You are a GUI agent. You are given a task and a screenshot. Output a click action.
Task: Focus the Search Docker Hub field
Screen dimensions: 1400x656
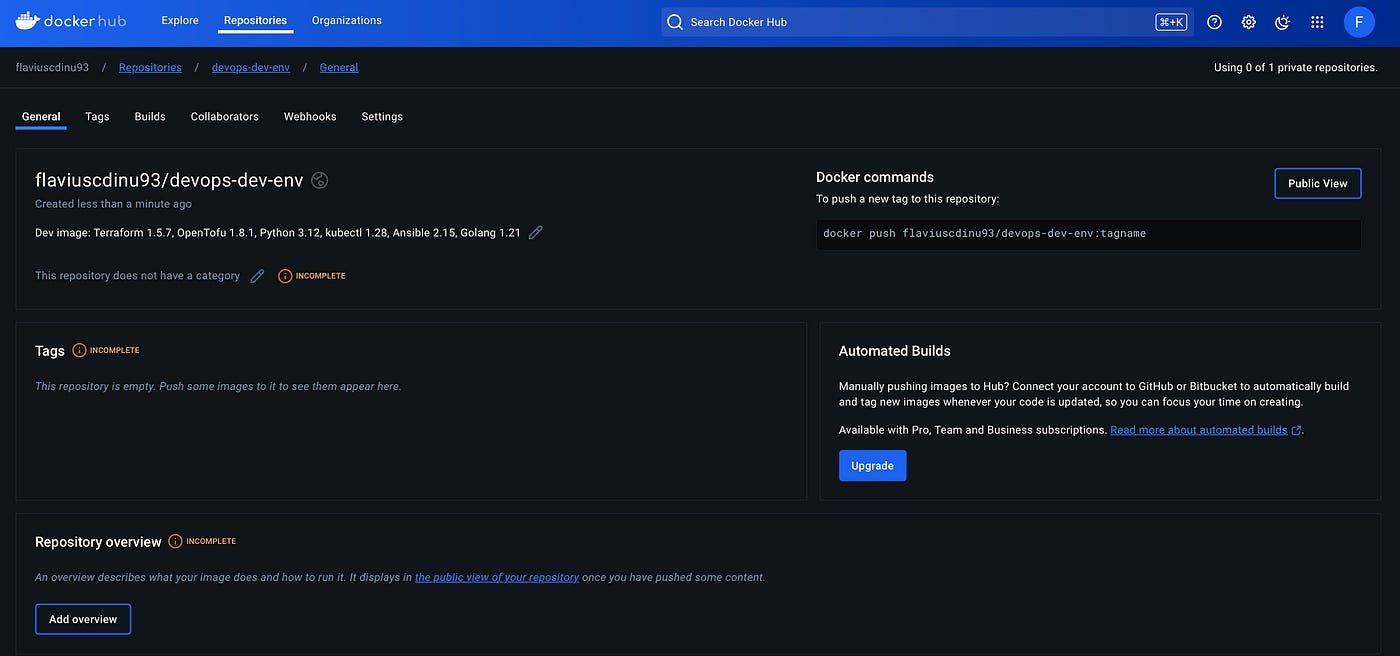[927, 22]
